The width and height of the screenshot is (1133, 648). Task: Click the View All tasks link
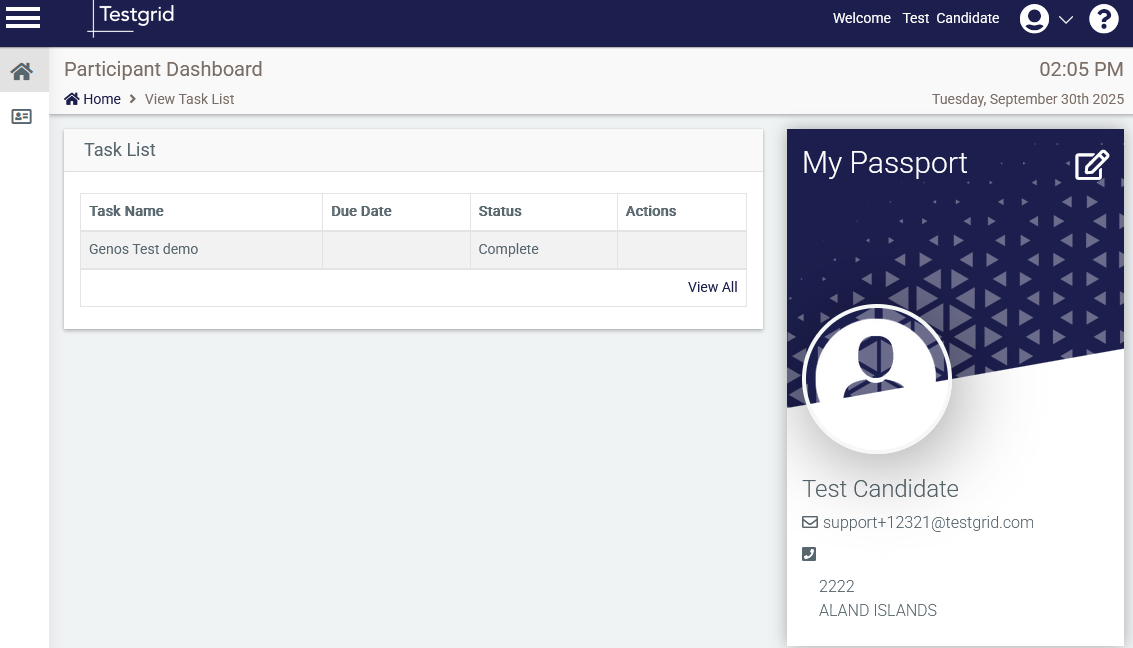[712, 287]
